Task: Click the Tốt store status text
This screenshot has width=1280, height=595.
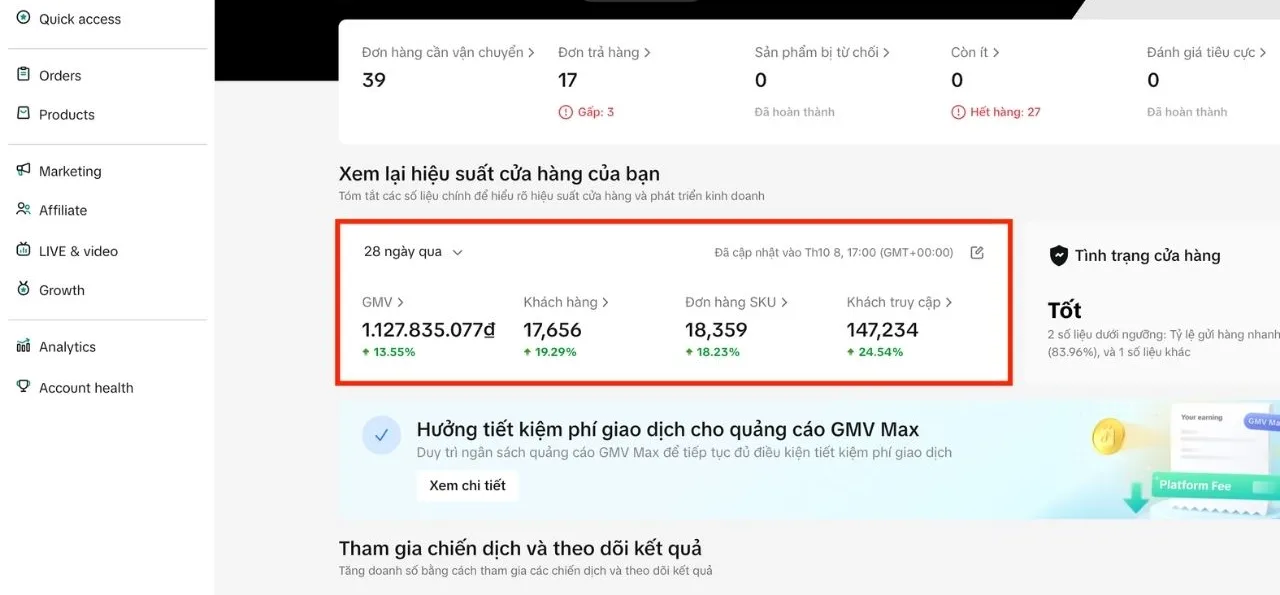Action: tap(1064, 310)
